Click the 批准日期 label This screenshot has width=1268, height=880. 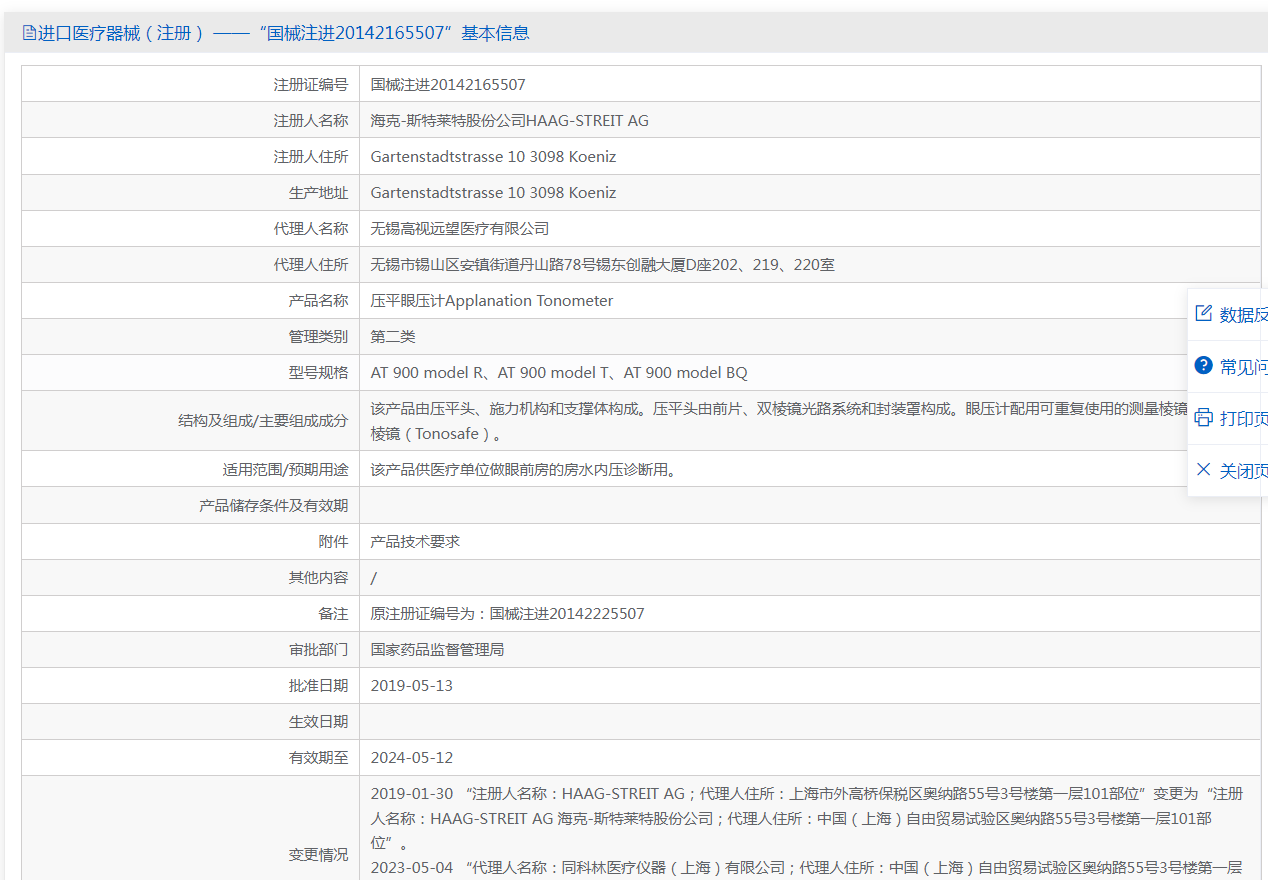(x=319, y=686)
